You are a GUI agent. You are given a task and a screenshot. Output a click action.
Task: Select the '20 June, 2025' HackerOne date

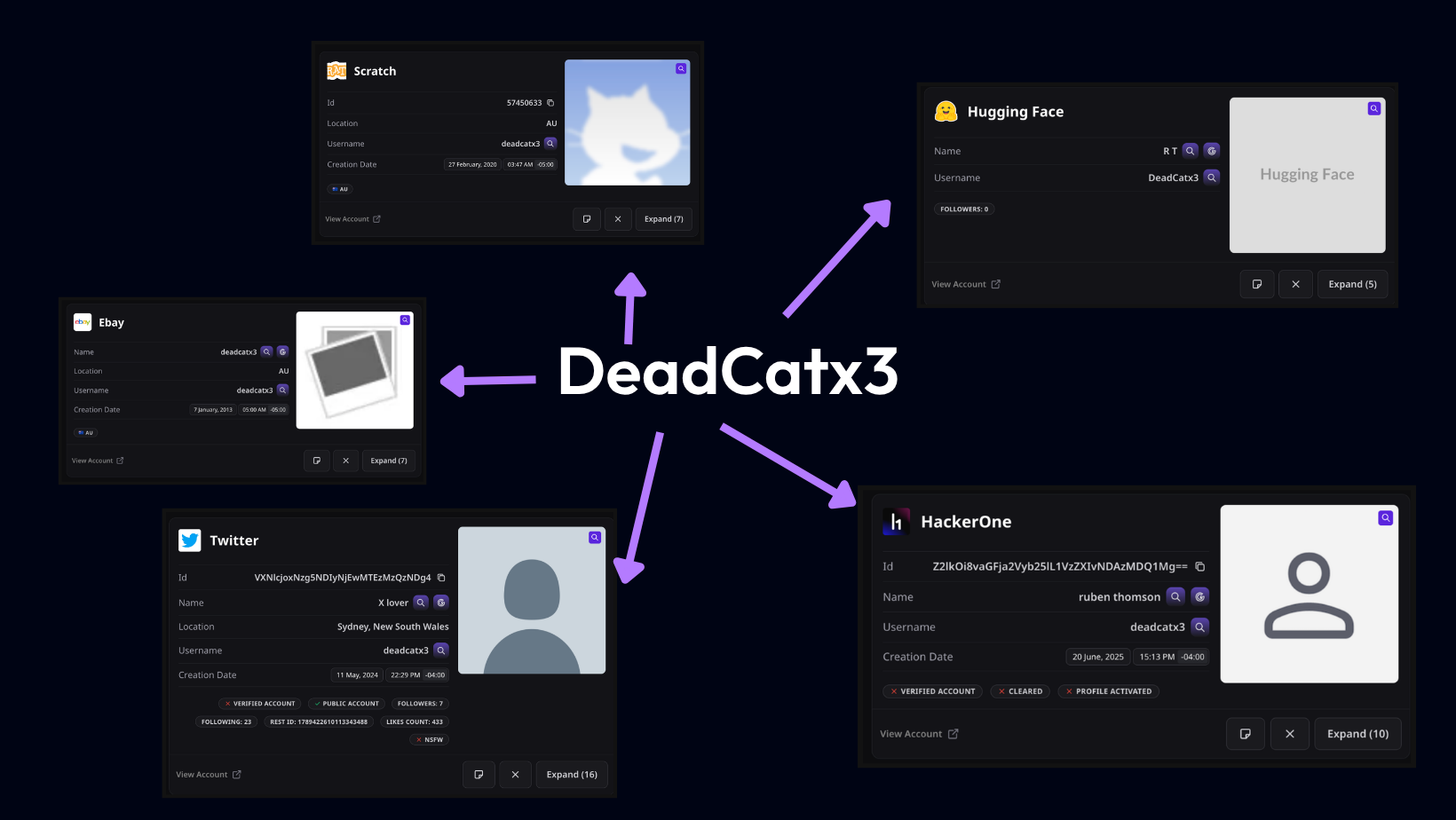[x=1098, y=657]
